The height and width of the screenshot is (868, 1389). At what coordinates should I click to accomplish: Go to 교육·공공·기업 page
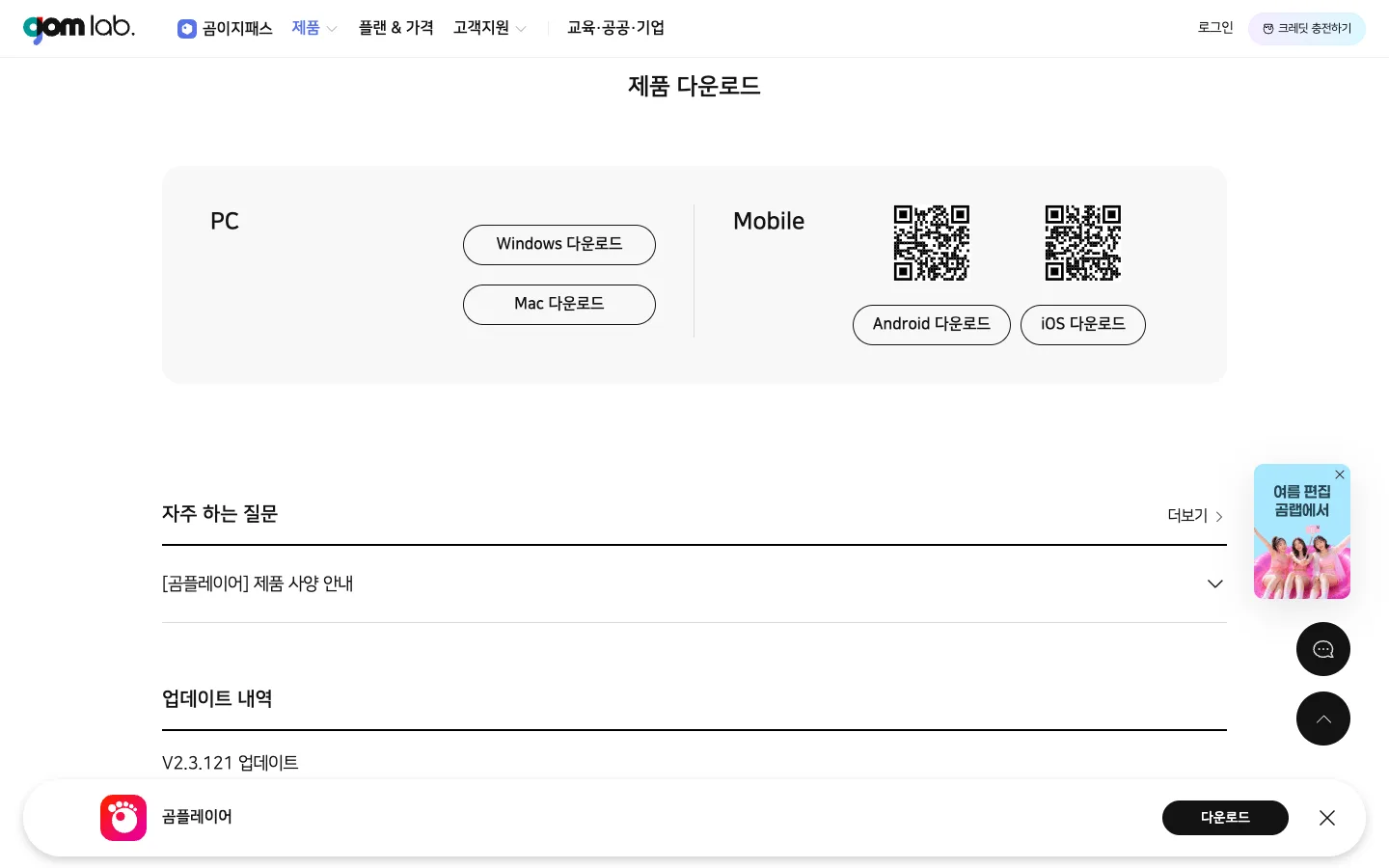[x=615, y=28]
